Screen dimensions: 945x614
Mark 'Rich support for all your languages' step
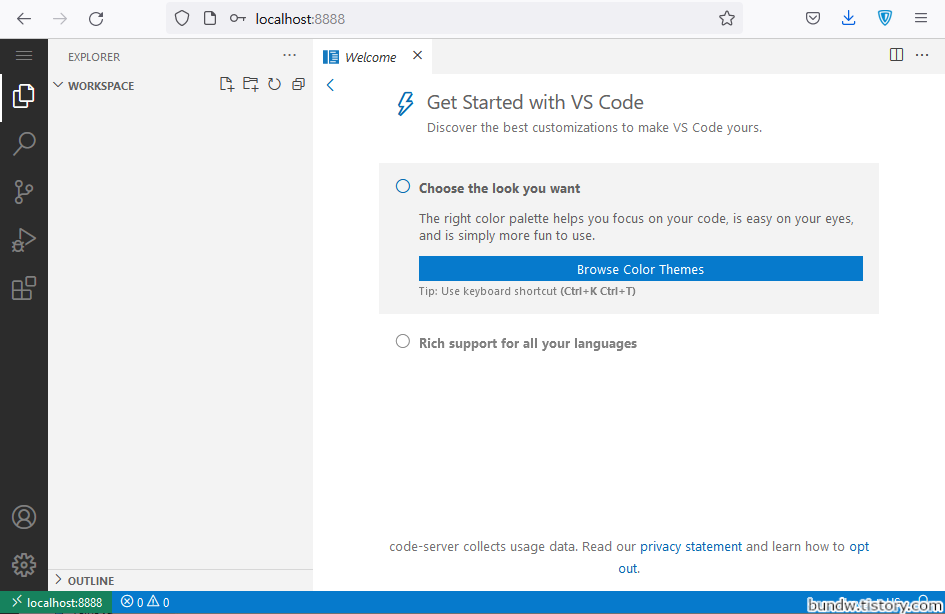coord(403,342)
